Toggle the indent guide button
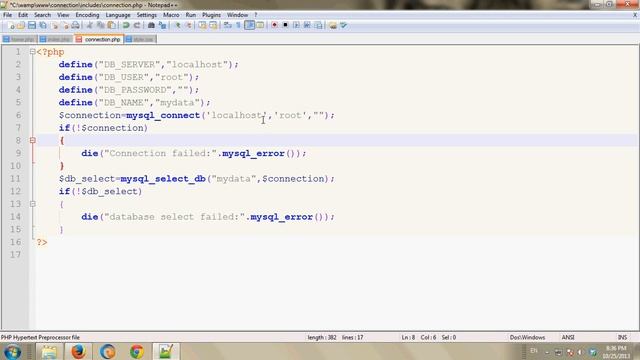The height and width of the screenshot is (360, 640). click(x=249, y=25)
